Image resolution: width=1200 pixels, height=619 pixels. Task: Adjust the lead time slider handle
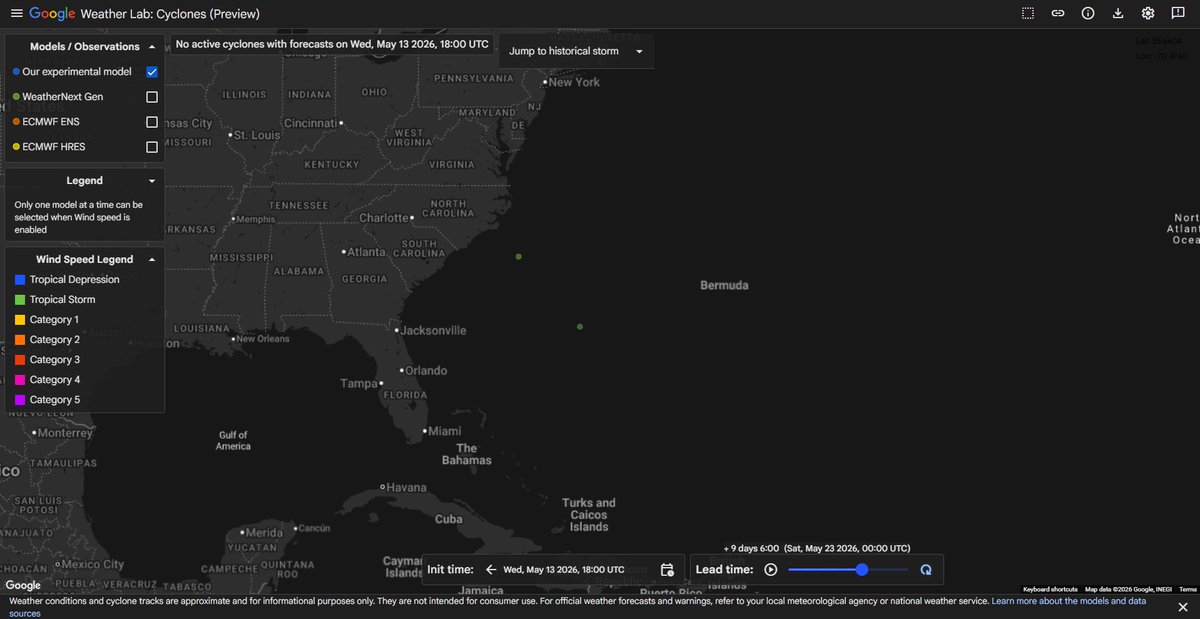point(862,570)
